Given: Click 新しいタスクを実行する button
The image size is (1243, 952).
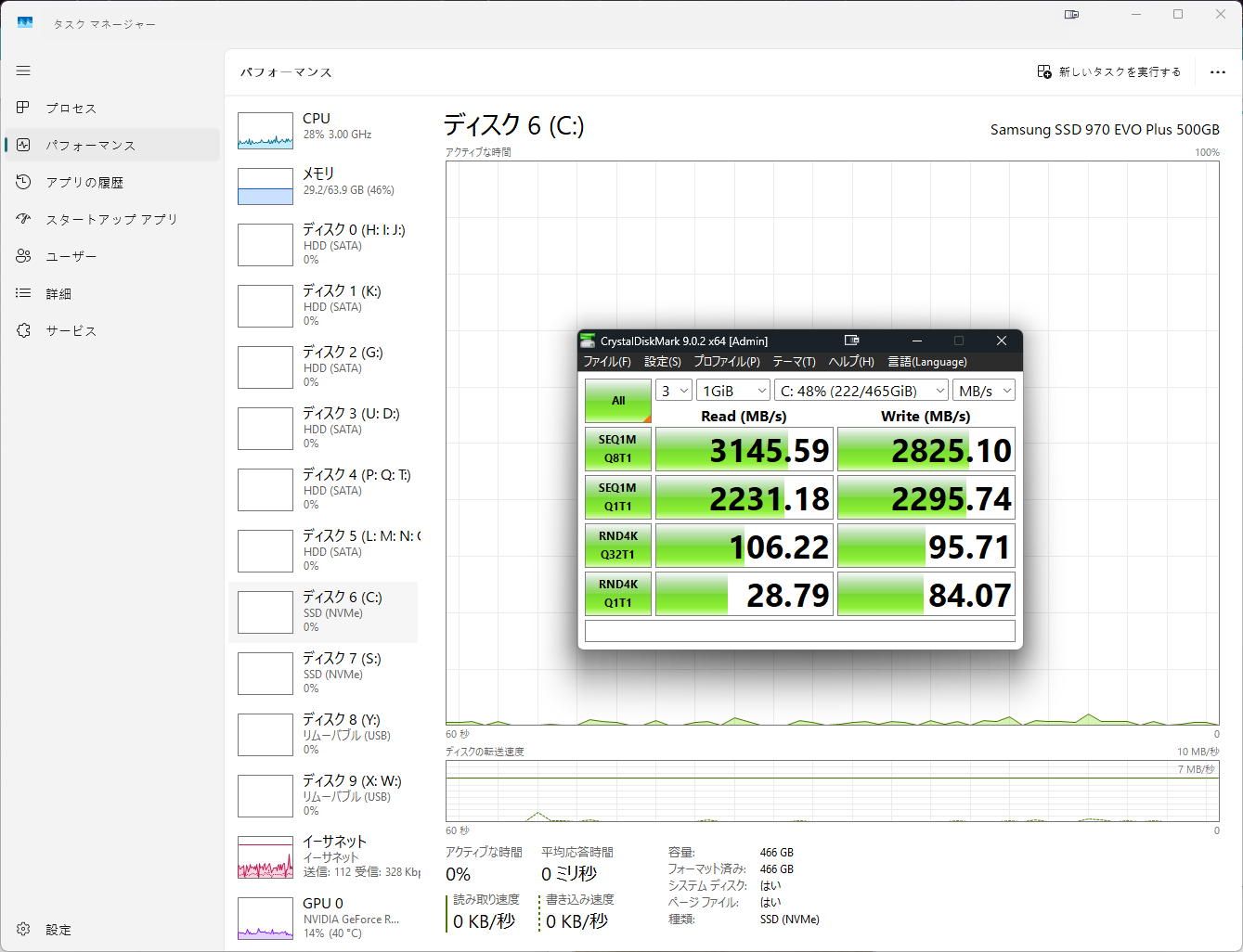Looking at the screenshot, I should 1109,71.
